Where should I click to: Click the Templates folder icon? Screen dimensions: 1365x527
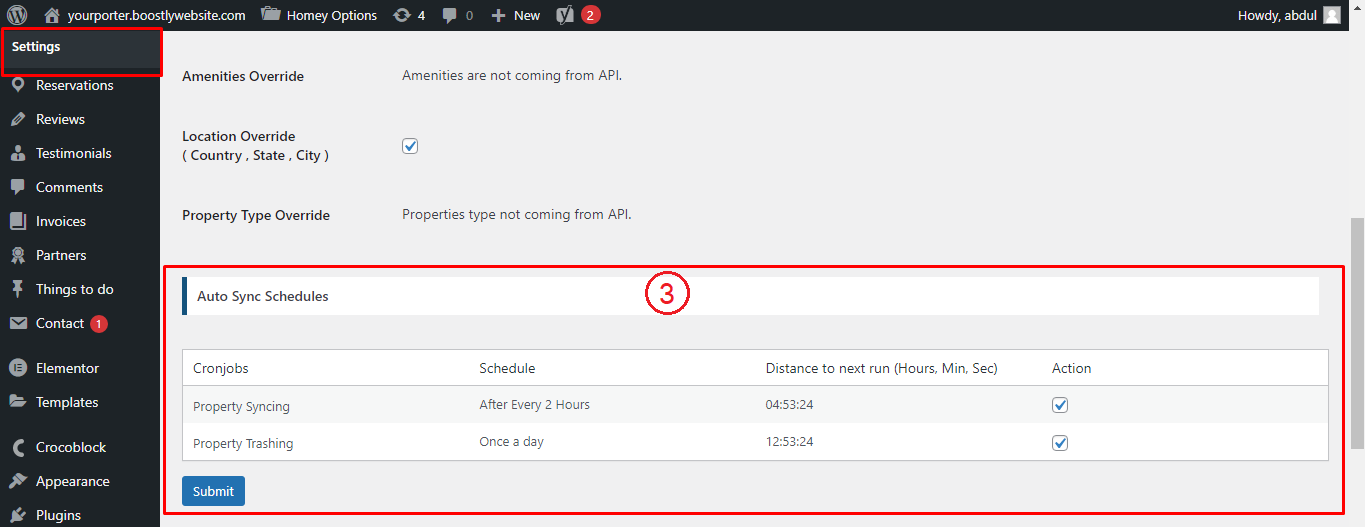pyautogui.click(x=17, y=402)
